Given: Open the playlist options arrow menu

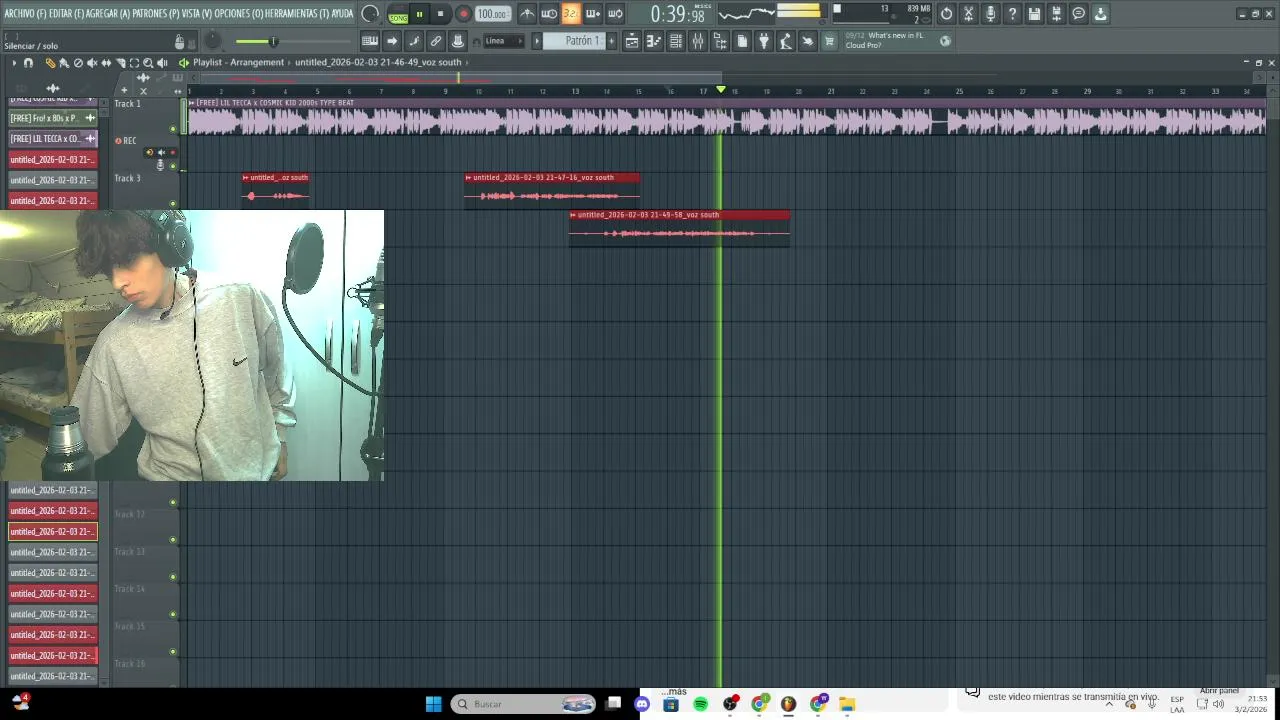Looking at the screenshot, I should [14, 63].
